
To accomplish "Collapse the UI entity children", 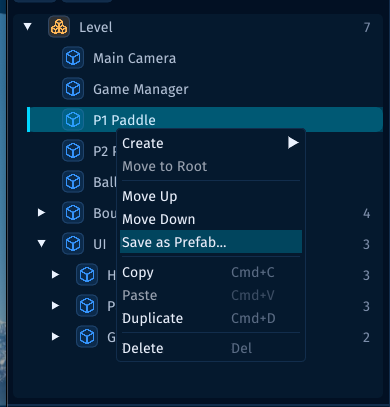I will [42, 243].
